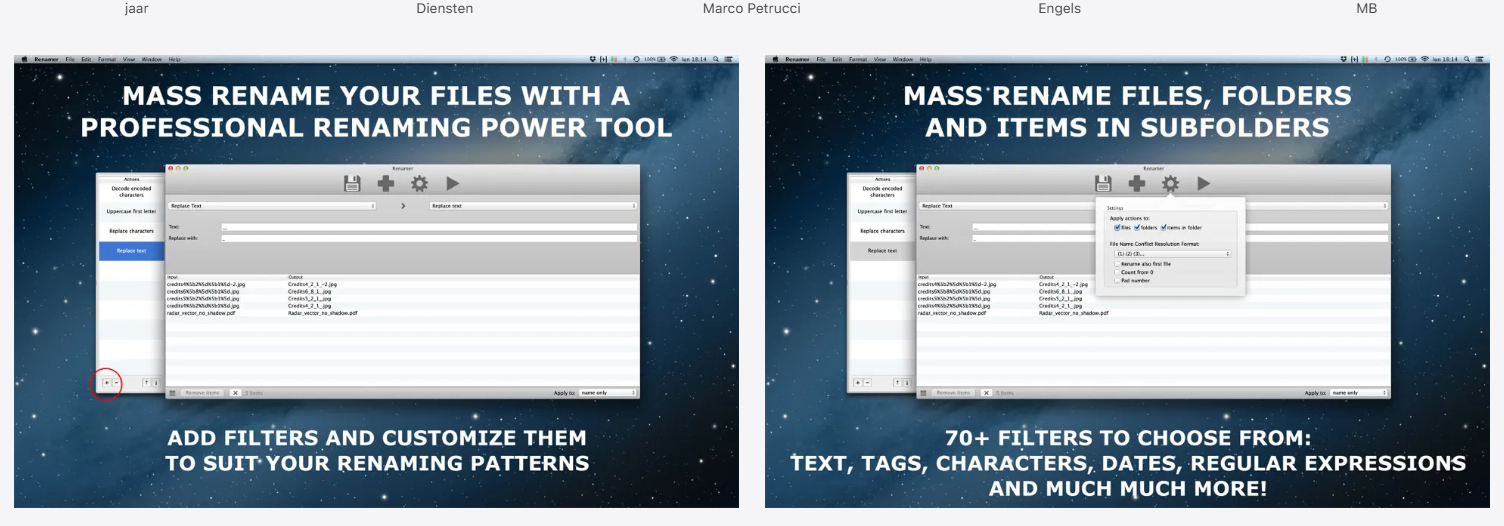The width and height of the screenshot is (1504, 526).
Task: Select 'Decode encoded characters' action in right screenshot
Action: [x=882, y=191]
